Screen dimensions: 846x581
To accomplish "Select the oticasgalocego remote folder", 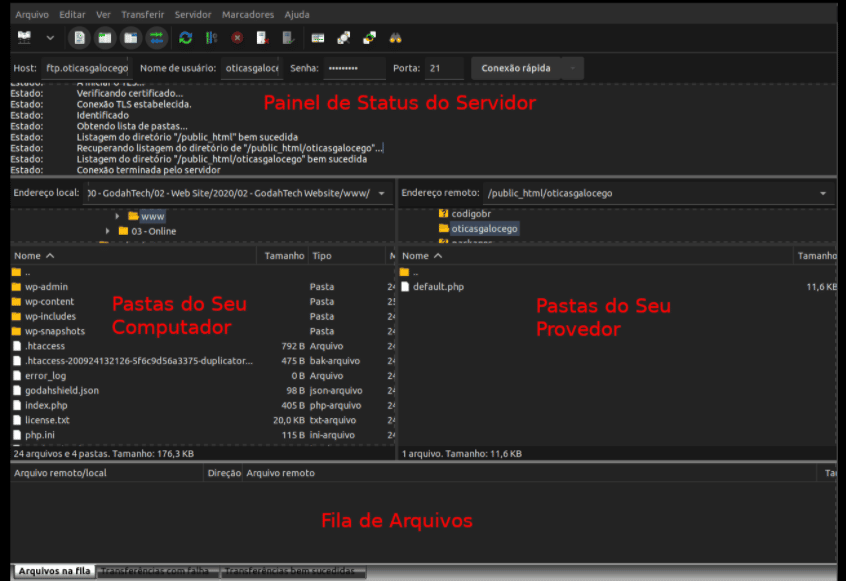I will pyautogui.click(x=478, y=229).
